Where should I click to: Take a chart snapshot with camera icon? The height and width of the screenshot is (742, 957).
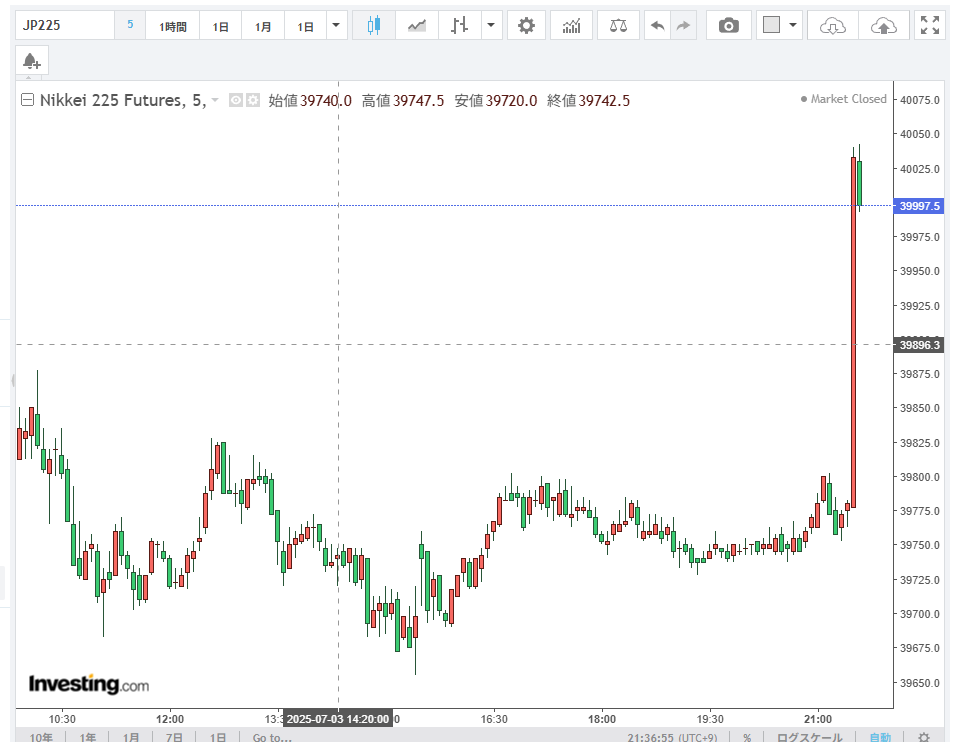pyautogui.click(x=729, y=26)
